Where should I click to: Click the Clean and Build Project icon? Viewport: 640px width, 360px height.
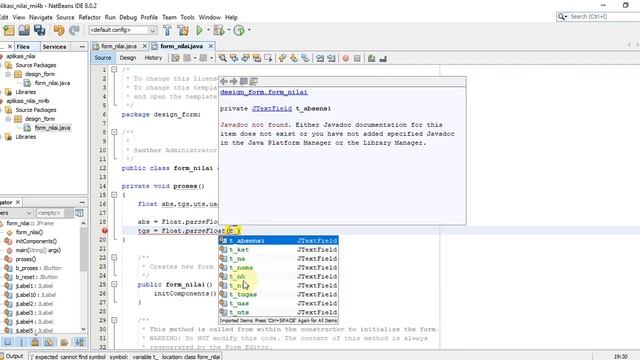coord(183,30)
